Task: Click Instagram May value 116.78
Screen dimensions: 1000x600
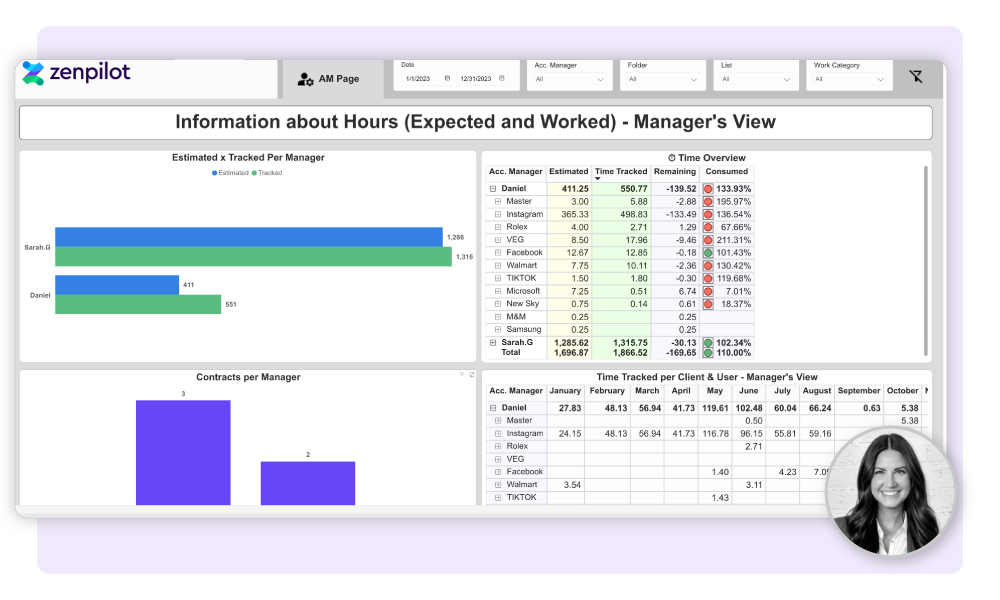Action: (716, 434)
